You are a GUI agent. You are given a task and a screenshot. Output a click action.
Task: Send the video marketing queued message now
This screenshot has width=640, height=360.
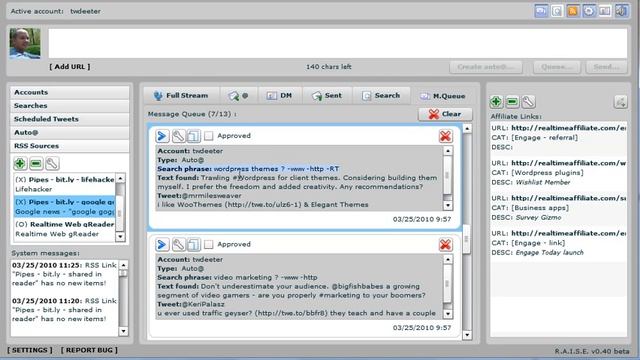tap(162, 244)
